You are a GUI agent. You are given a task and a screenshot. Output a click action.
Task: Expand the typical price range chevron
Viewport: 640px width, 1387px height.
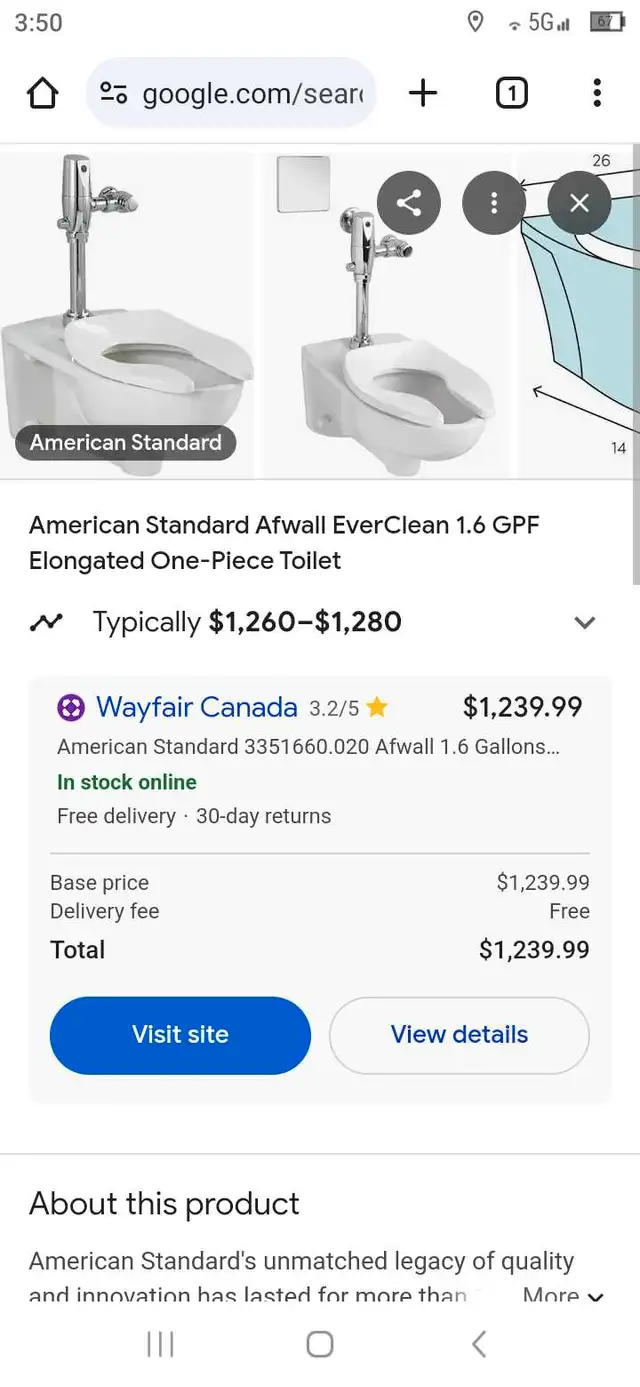click(x=584, y=622)
